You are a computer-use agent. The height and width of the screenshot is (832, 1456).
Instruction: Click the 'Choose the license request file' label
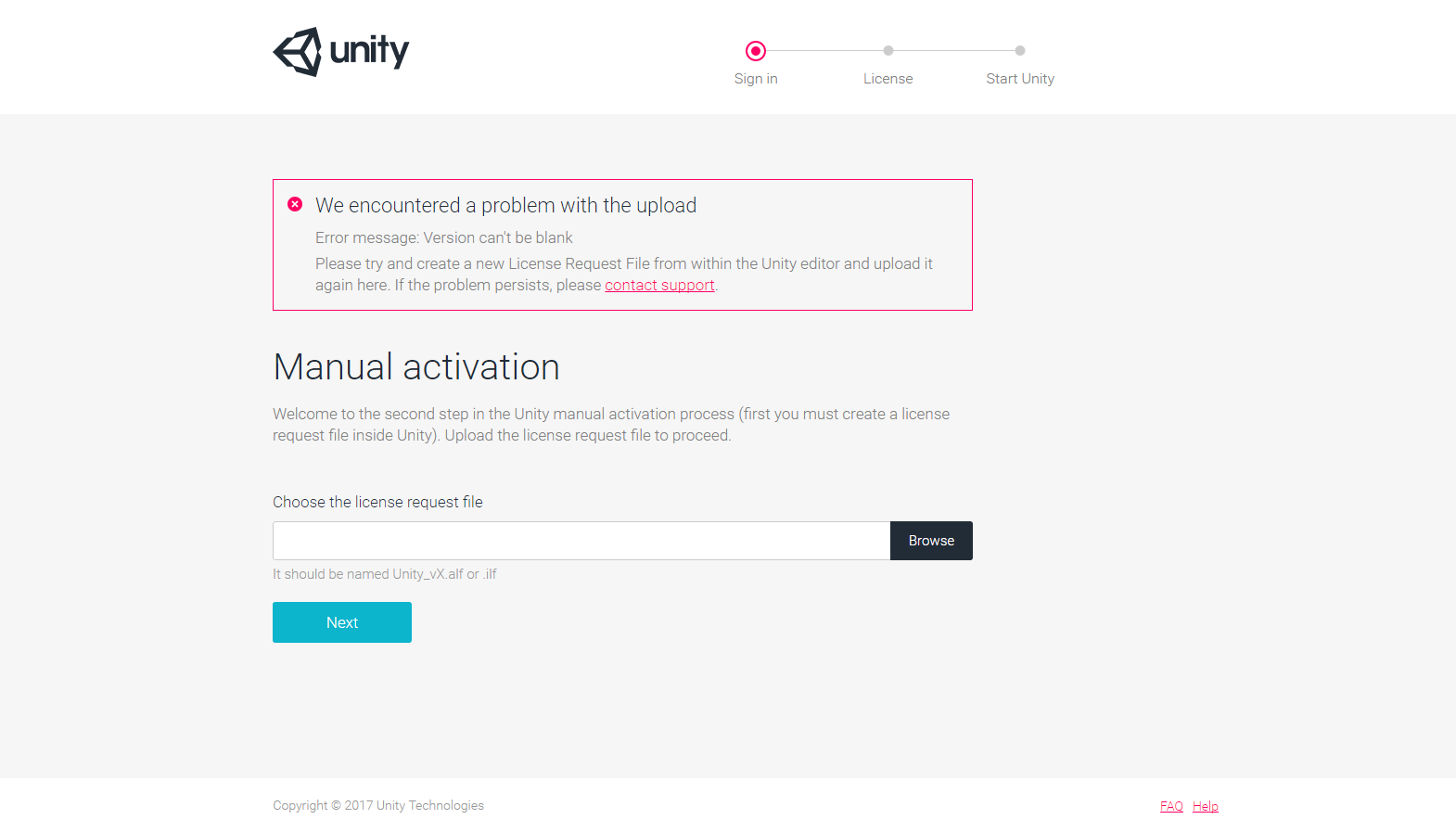(x=377, y=502)
